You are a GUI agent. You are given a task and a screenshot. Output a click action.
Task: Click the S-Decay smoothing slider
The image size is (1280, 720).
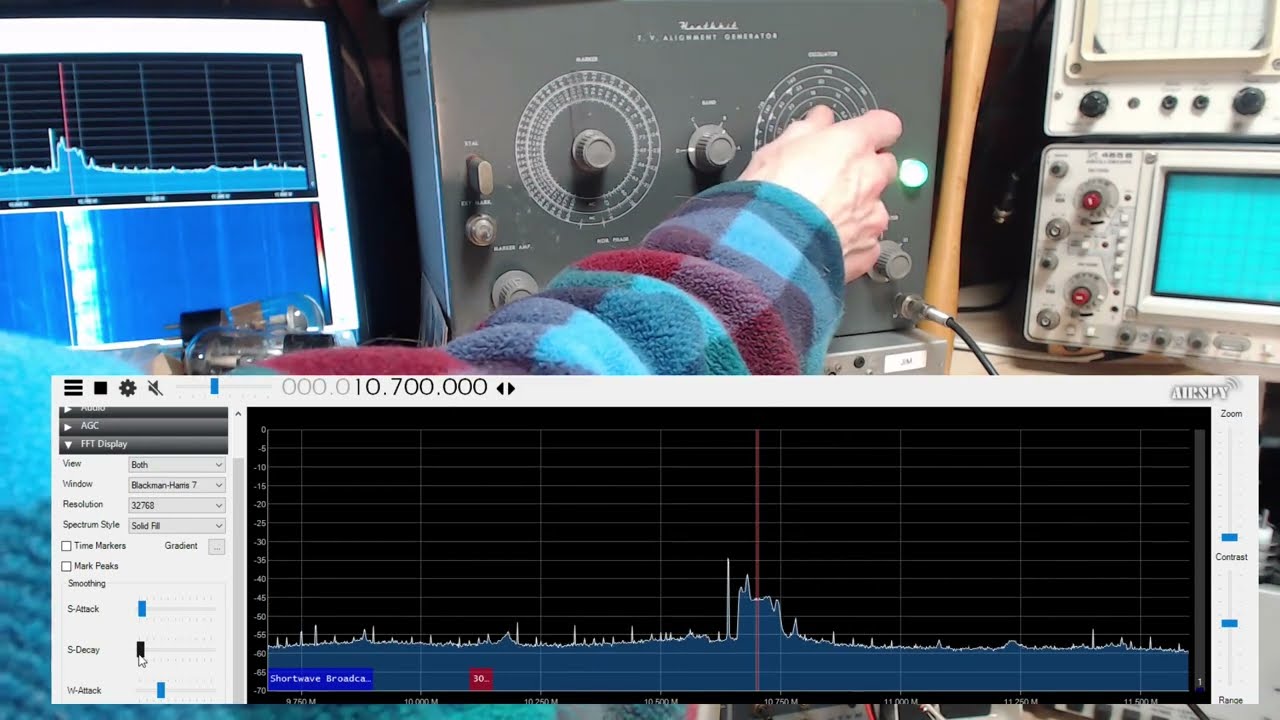177,650
